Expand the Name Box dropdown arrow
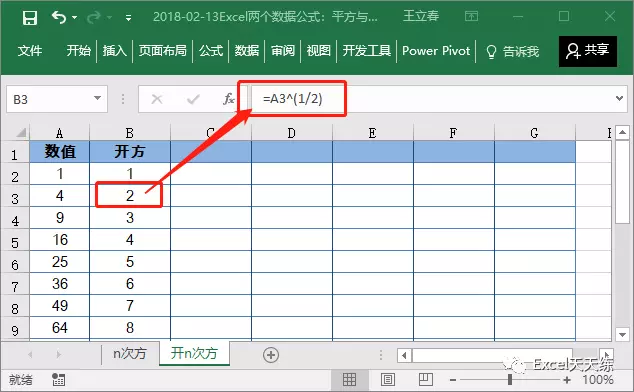The width and height of the screenshot is (634, 392). [x=97, y=98]
